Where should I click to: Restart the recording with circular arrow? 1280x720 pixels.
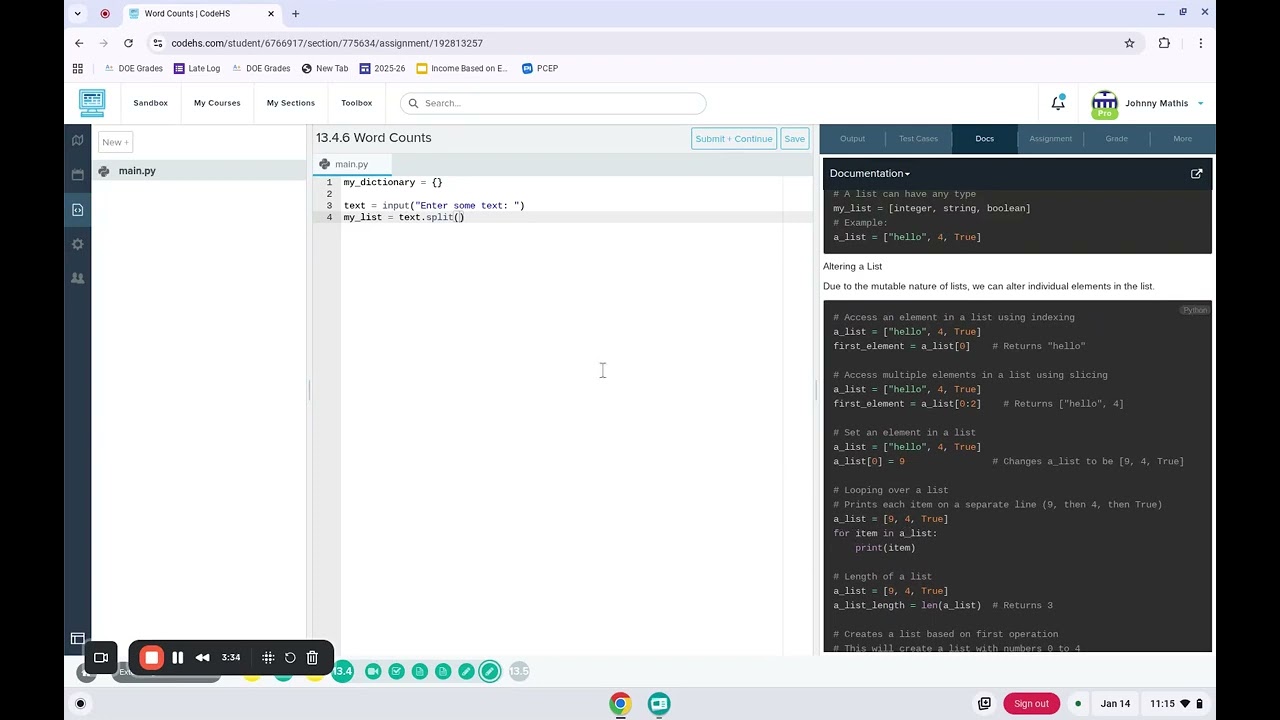tap(290, 657)
